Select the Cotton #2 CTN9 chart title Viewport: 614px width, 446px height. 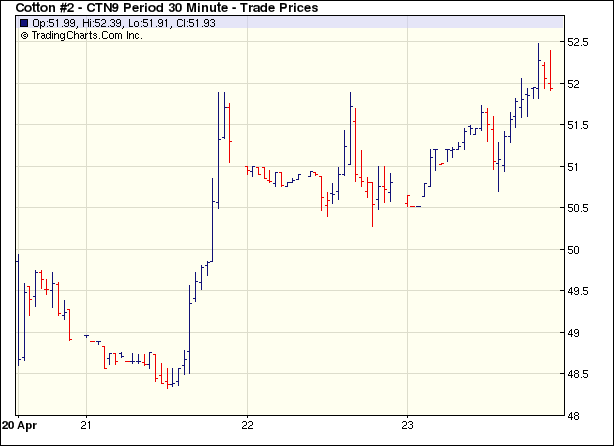tap(167, 8)
